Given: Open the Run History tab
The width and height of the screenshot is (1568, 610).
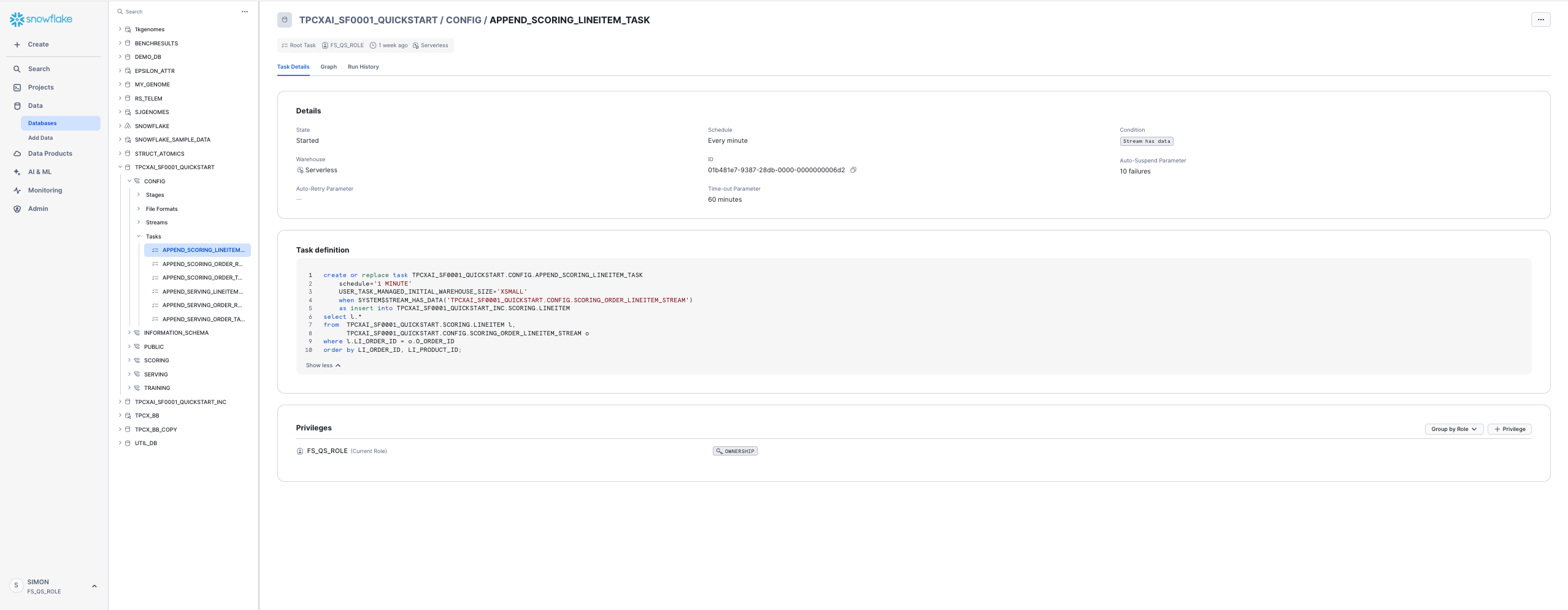Looking at the screenshot, I should [363, 67].
